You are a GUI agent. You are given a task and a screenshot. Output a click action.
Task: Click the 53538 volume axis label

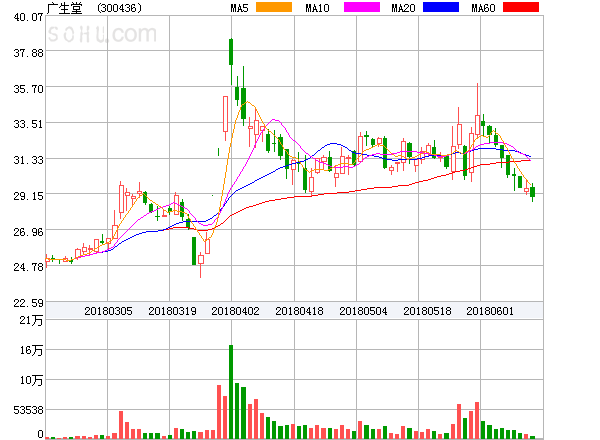pyautogui.click(x=28, y=411)
